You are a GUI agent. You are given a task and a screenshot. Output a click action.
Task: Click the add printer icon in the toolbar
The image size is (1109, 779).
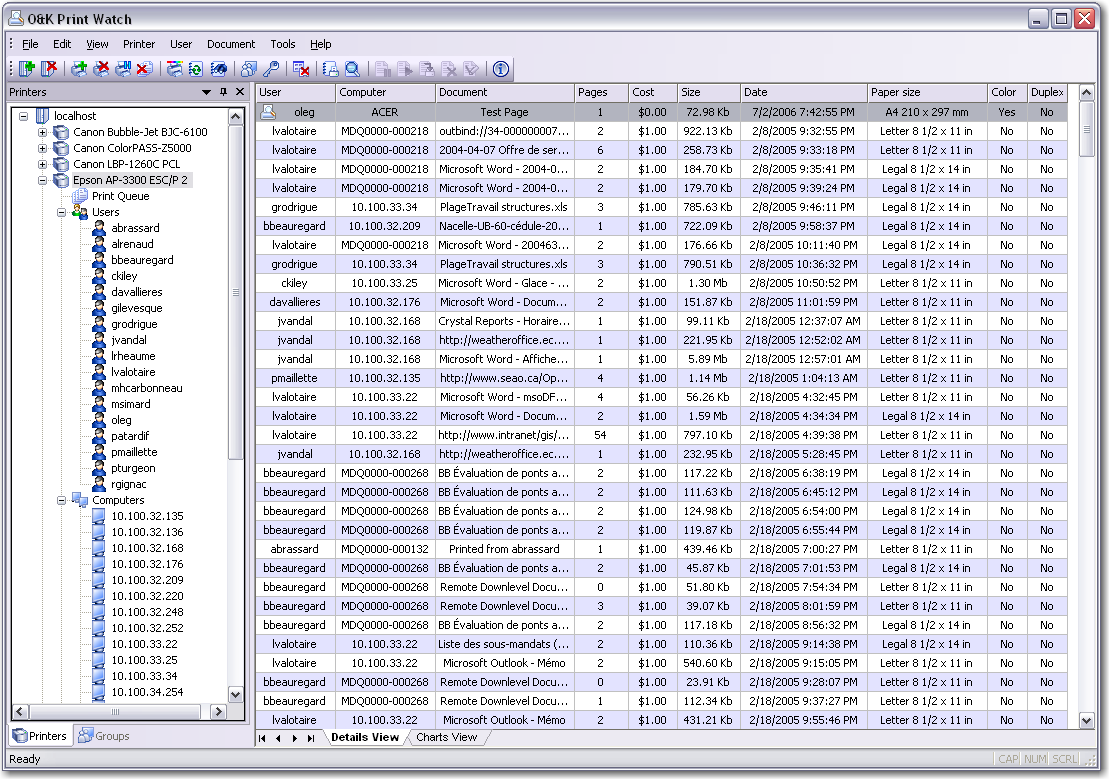coord(79,69)
